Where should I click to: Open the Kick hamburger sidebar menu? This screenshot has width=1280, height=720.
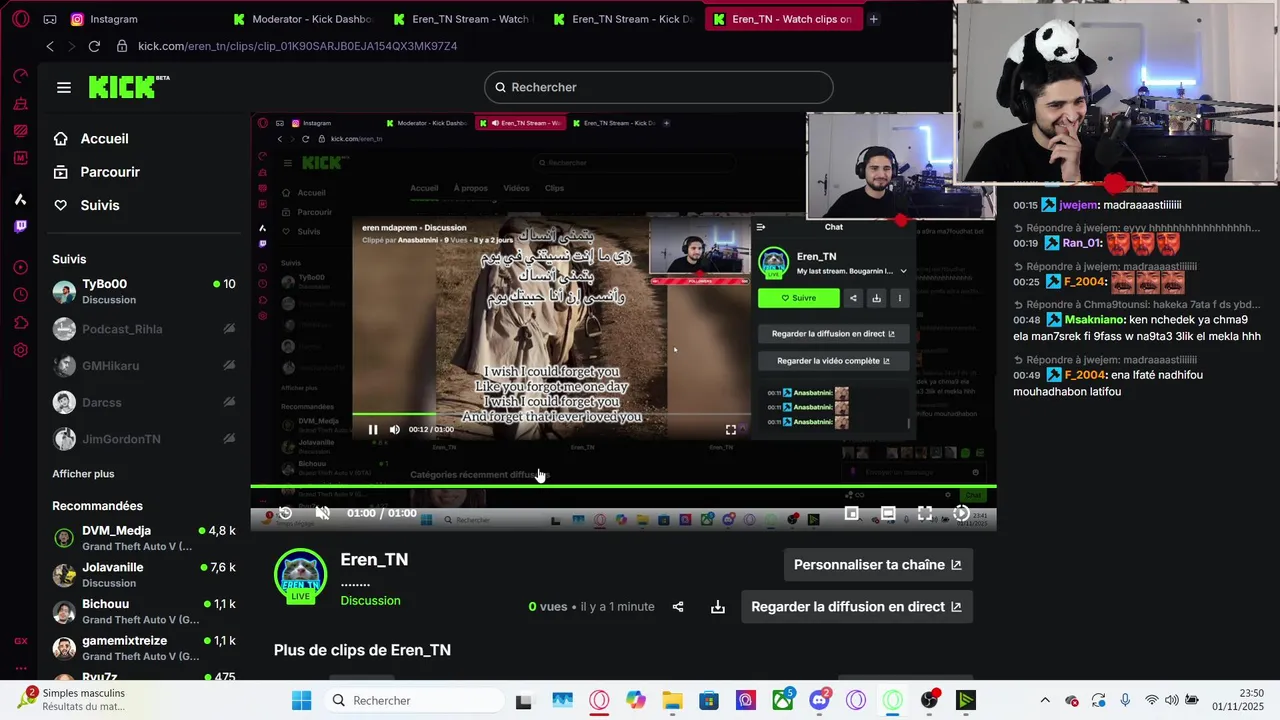pos(64,88)
